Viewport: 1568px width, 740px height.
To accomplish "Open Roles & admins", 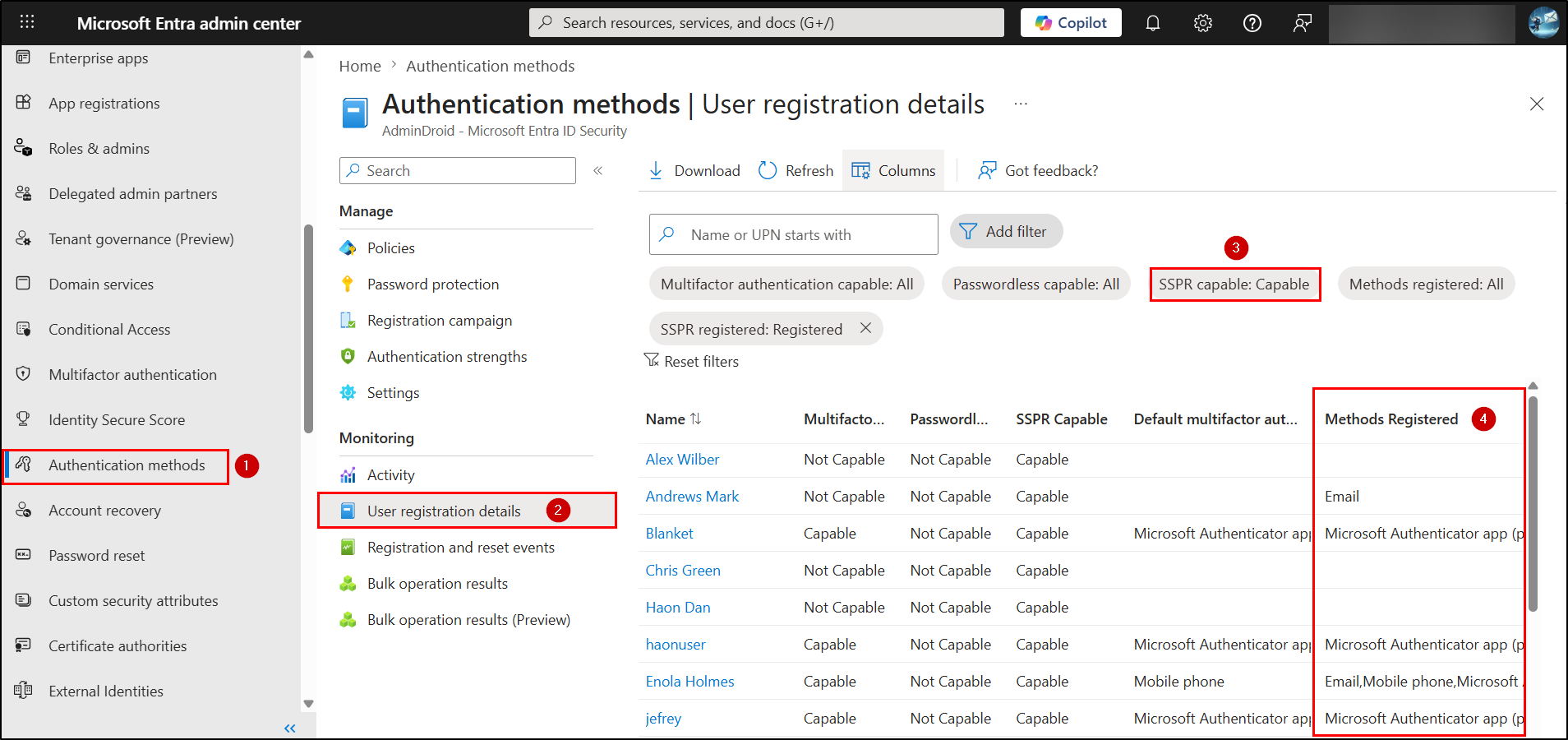I will click(99, 149).
